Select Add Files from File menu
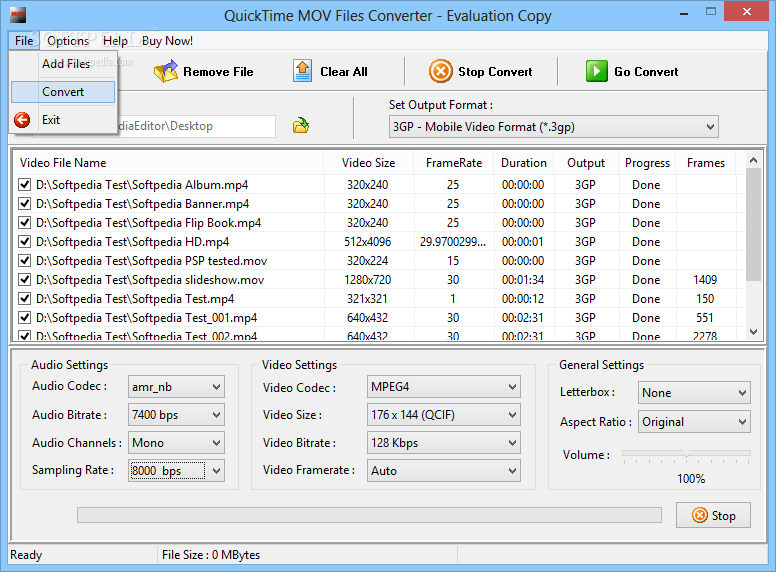The height and width of the screenshot is (572, 776). tap(63, 64)
